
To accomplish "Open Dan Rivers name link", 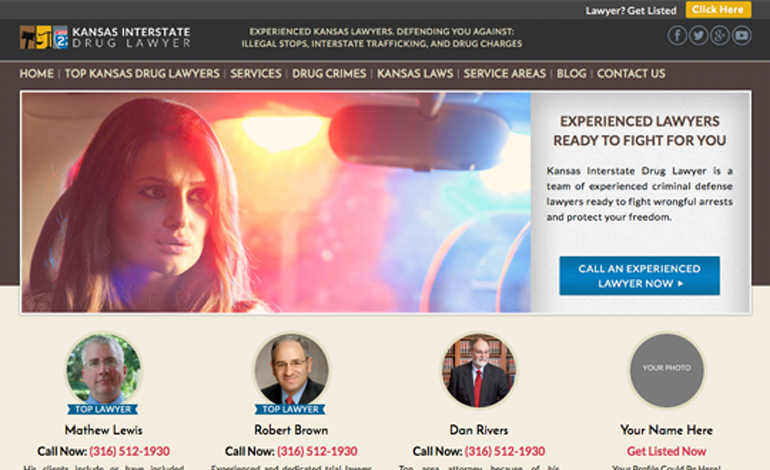I will [x=479, y=430].
